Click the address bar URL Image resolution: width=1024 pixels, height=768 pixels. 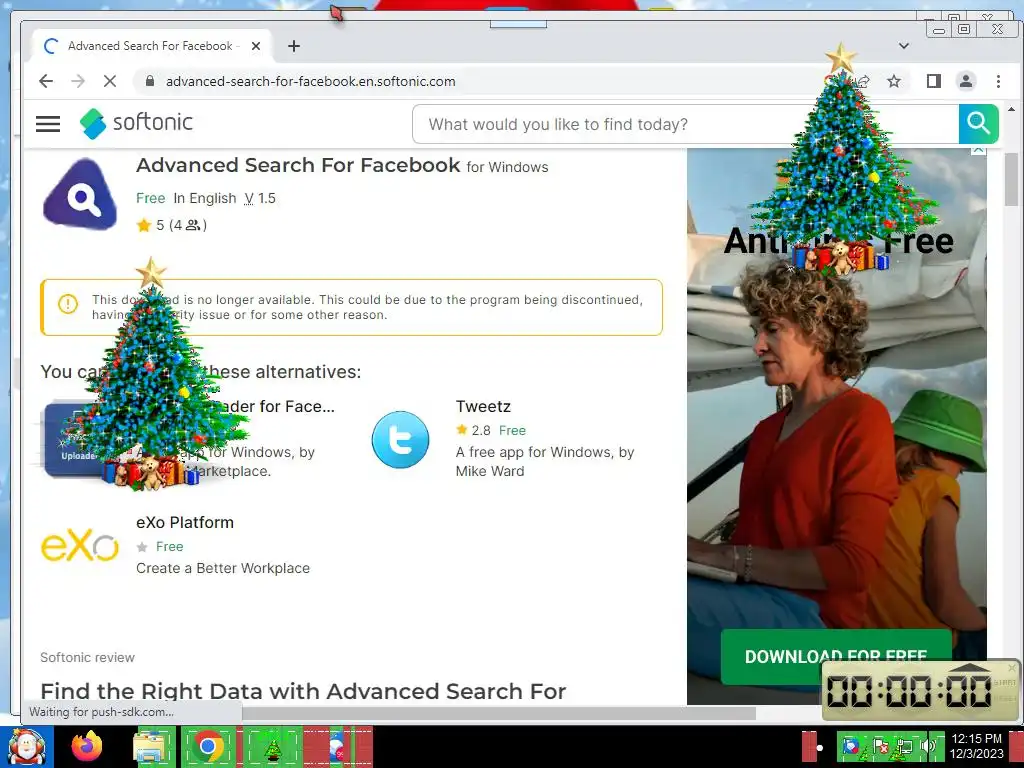click(x=310, y=81)
